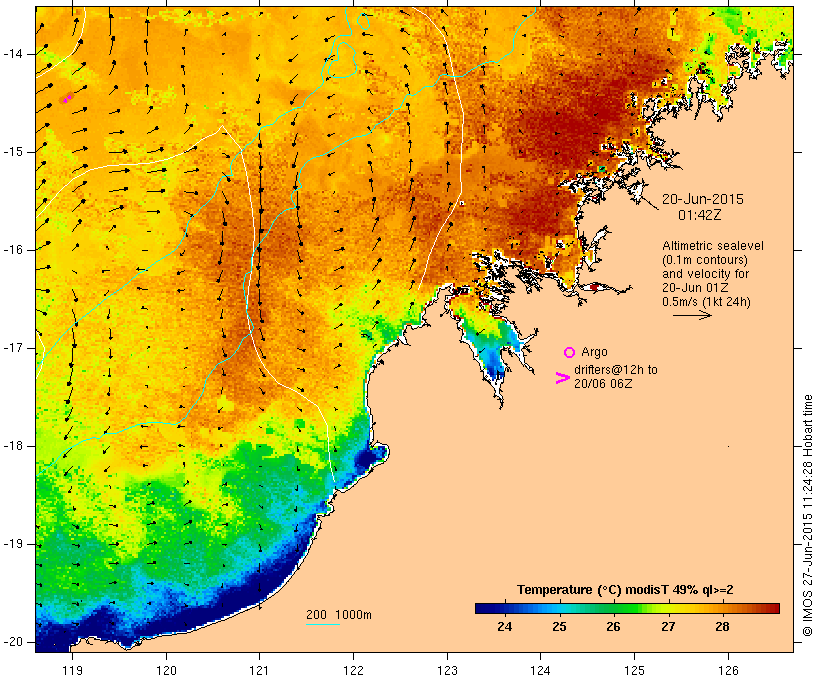Click longitude axis label '123'
Screen dimensions: 820x680
tap(447, 670)
